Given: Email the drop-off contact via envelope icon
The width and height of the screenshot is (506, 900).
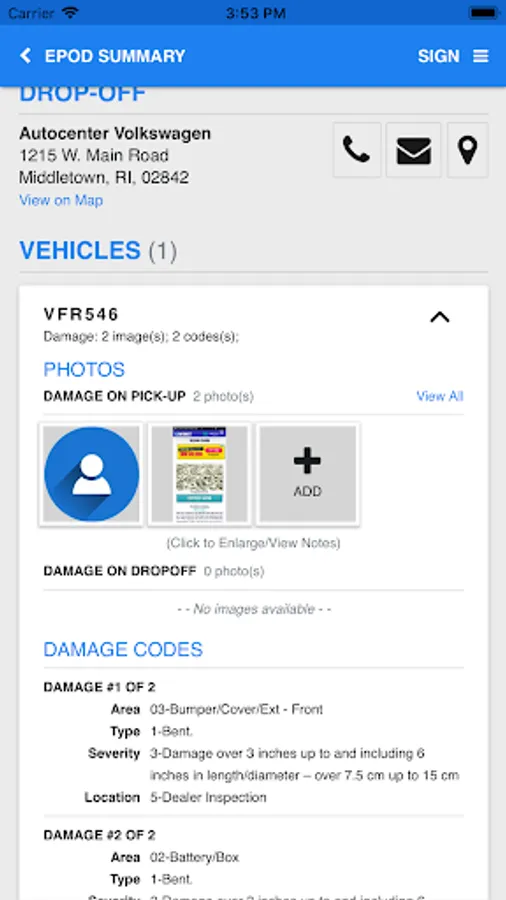Looking at the screenshot, I should (x=414, y=150).
